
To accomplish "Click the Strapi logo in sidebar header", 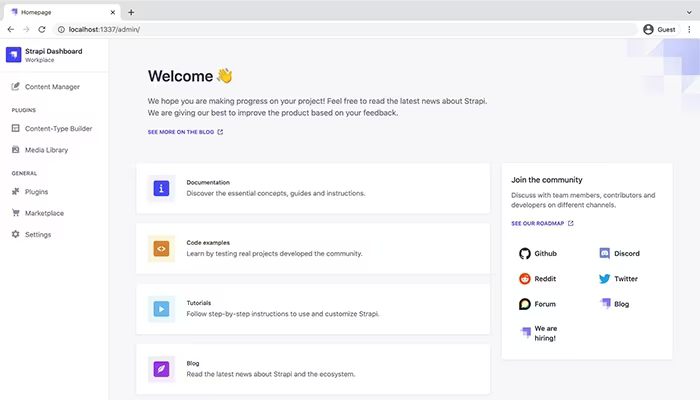I will (13, 55).
